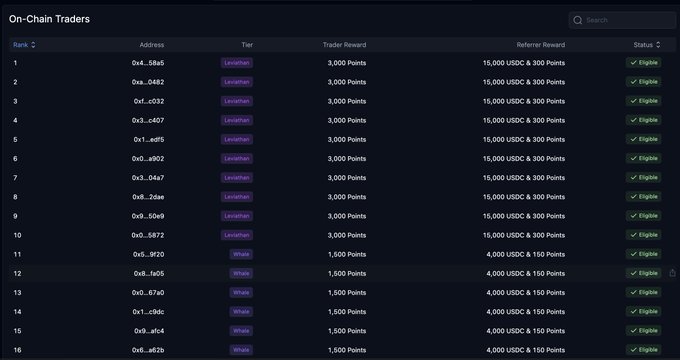This screenshot has width=680, height=360.
Task: Focus the Search input field
Action: (622, 20)
